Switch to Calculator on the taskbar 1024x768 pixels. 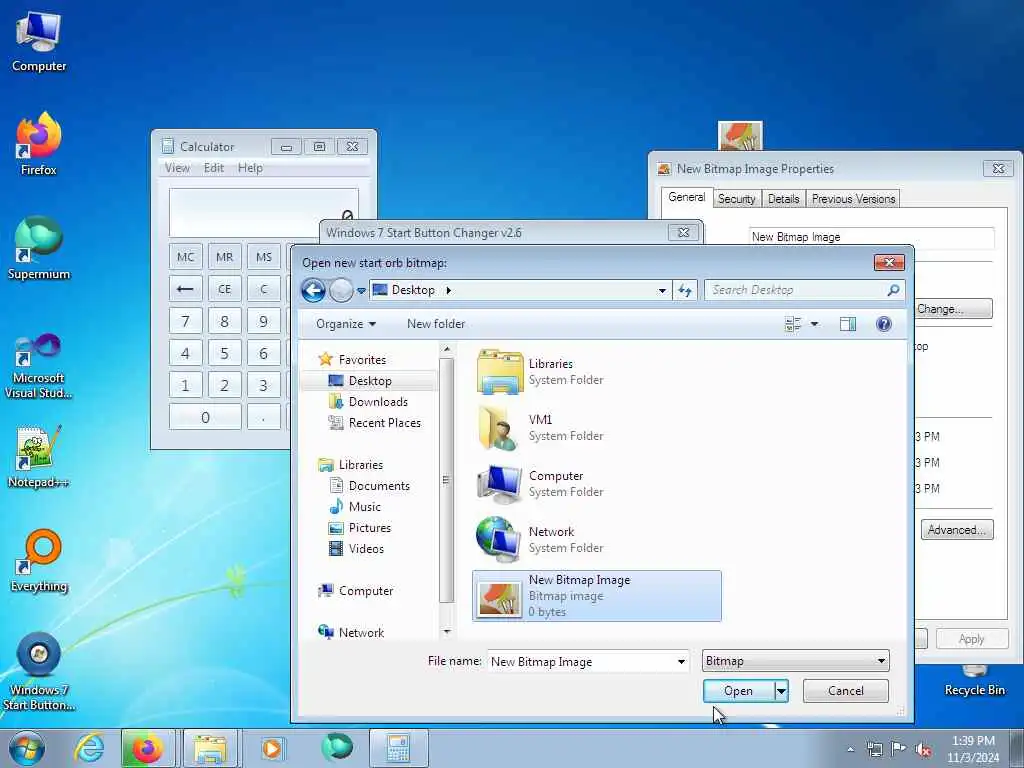[x=398, y=748]
